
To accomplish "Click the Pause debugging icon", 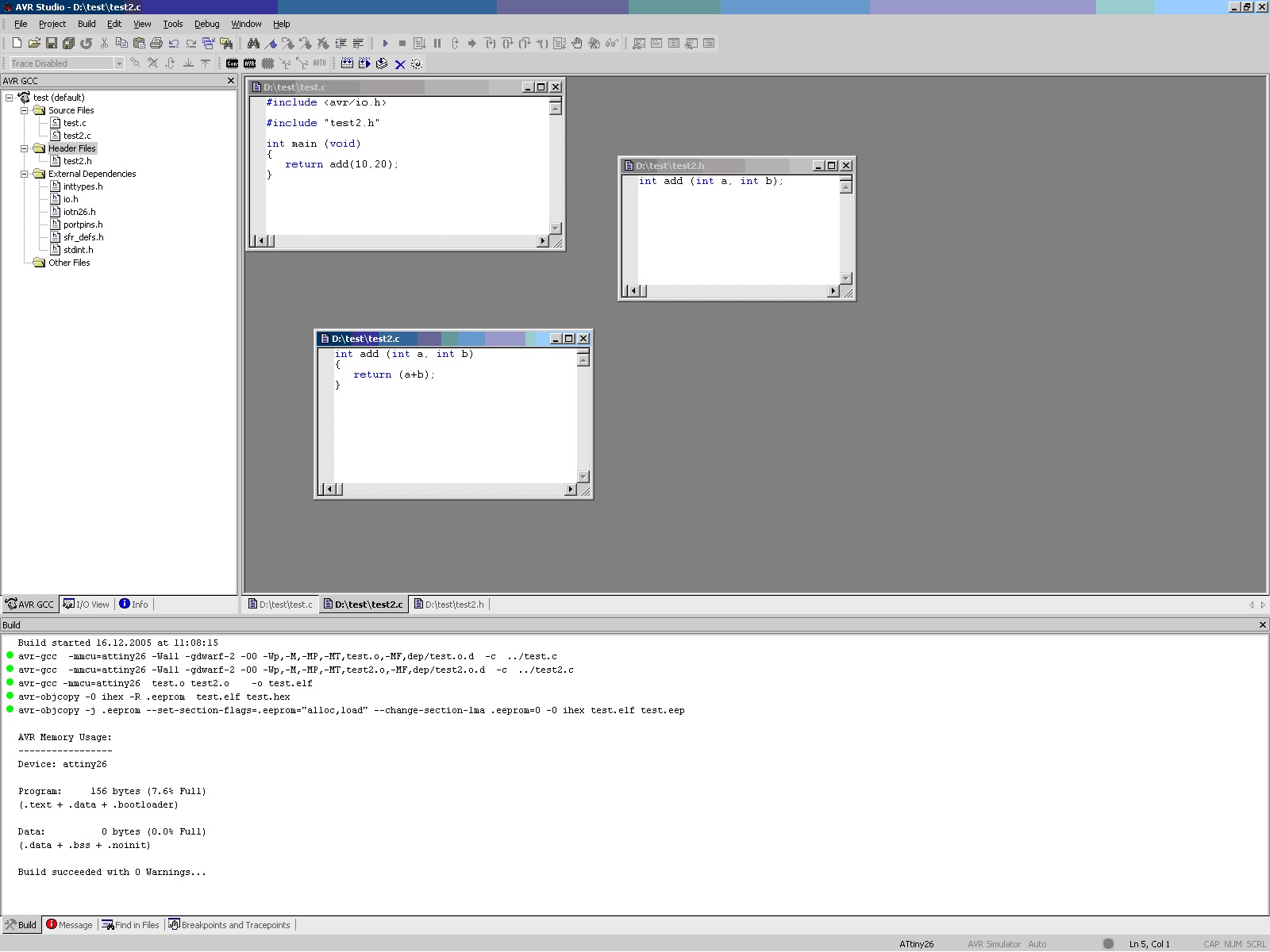I will 437,43.
